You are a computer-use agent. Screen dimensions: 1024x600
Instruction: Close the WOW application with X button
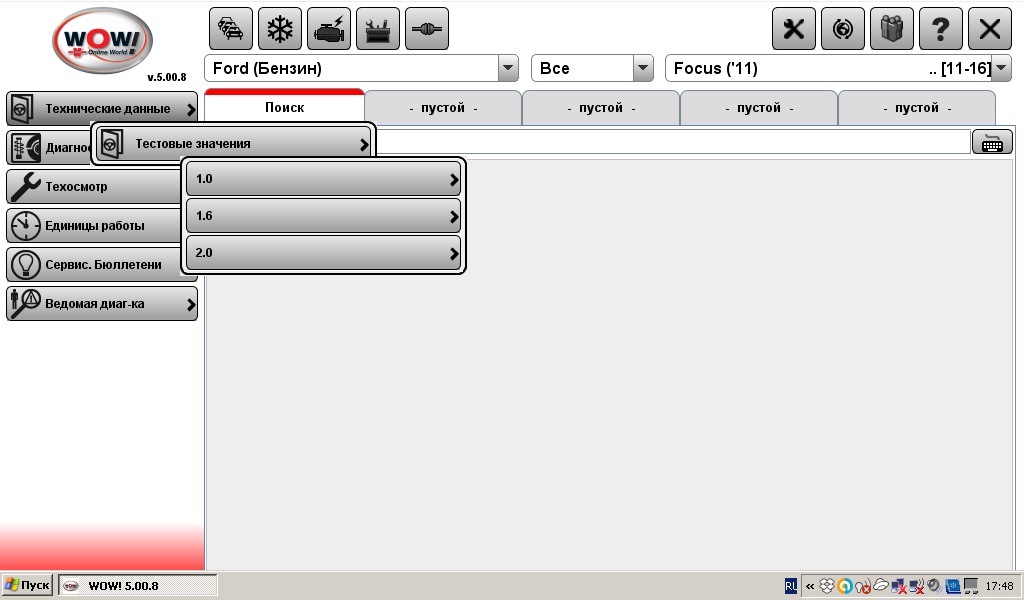click(989, 29)
